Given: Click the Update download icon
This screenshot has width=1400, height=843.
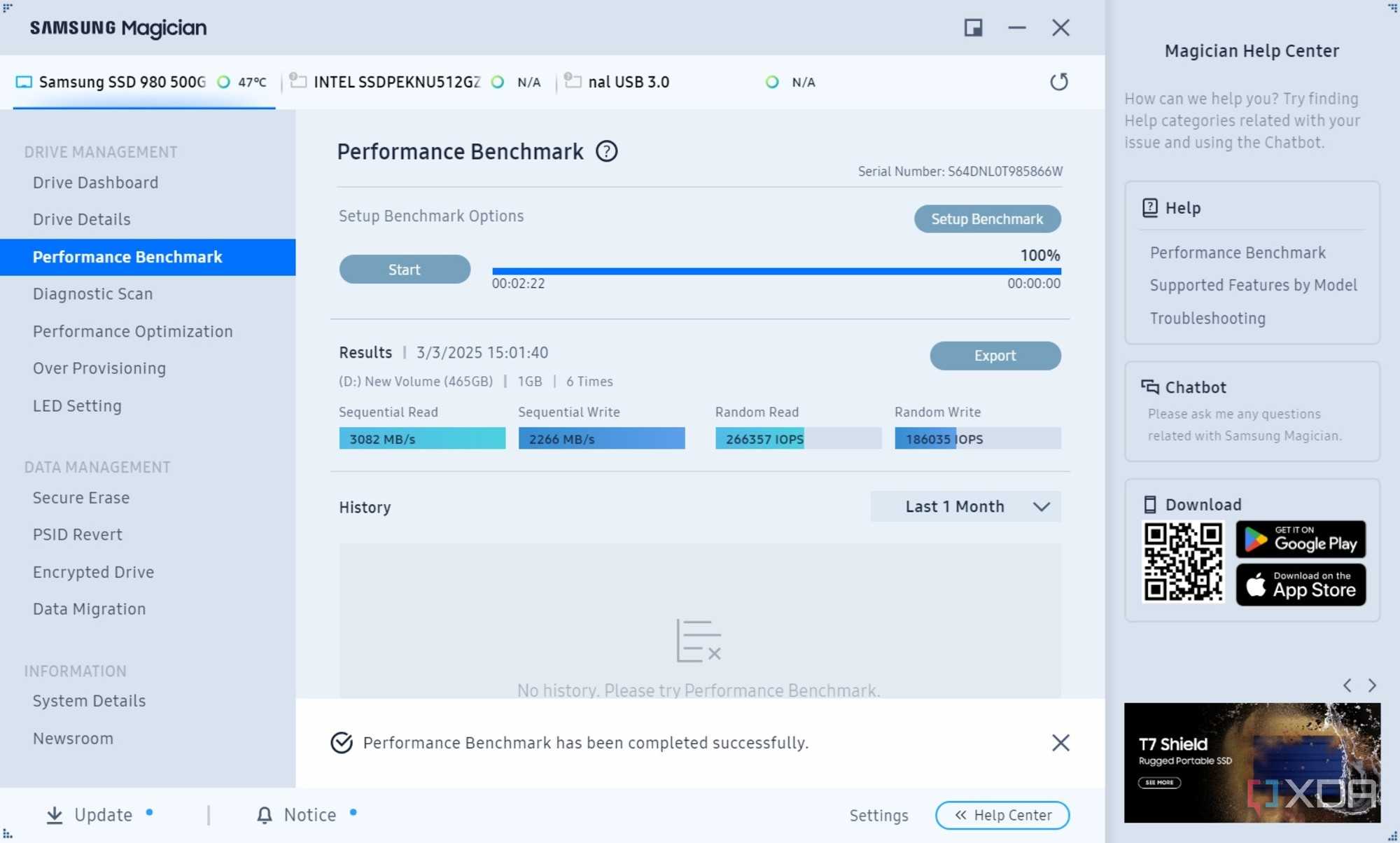Looking at the screenshot, I should pyautogui.click(x=54, y=815).
